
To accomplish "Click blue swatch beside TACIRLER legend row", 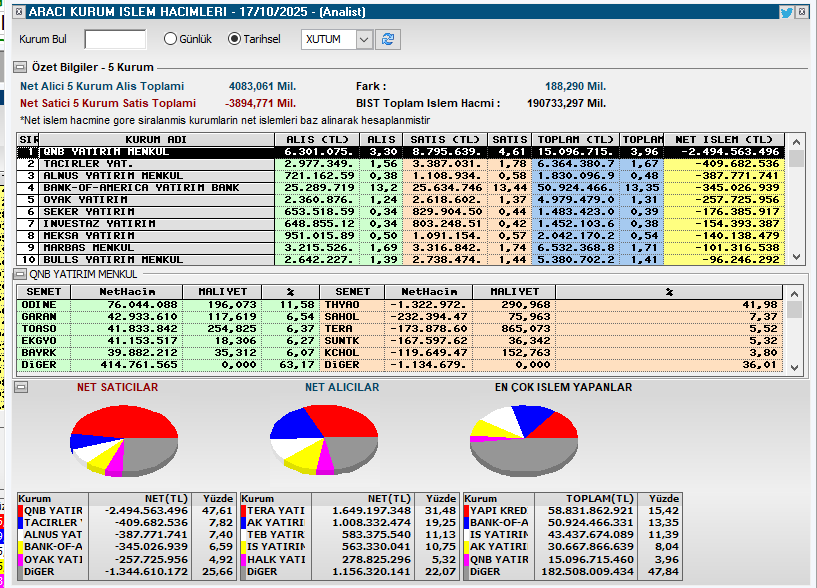I will point(20,523).
